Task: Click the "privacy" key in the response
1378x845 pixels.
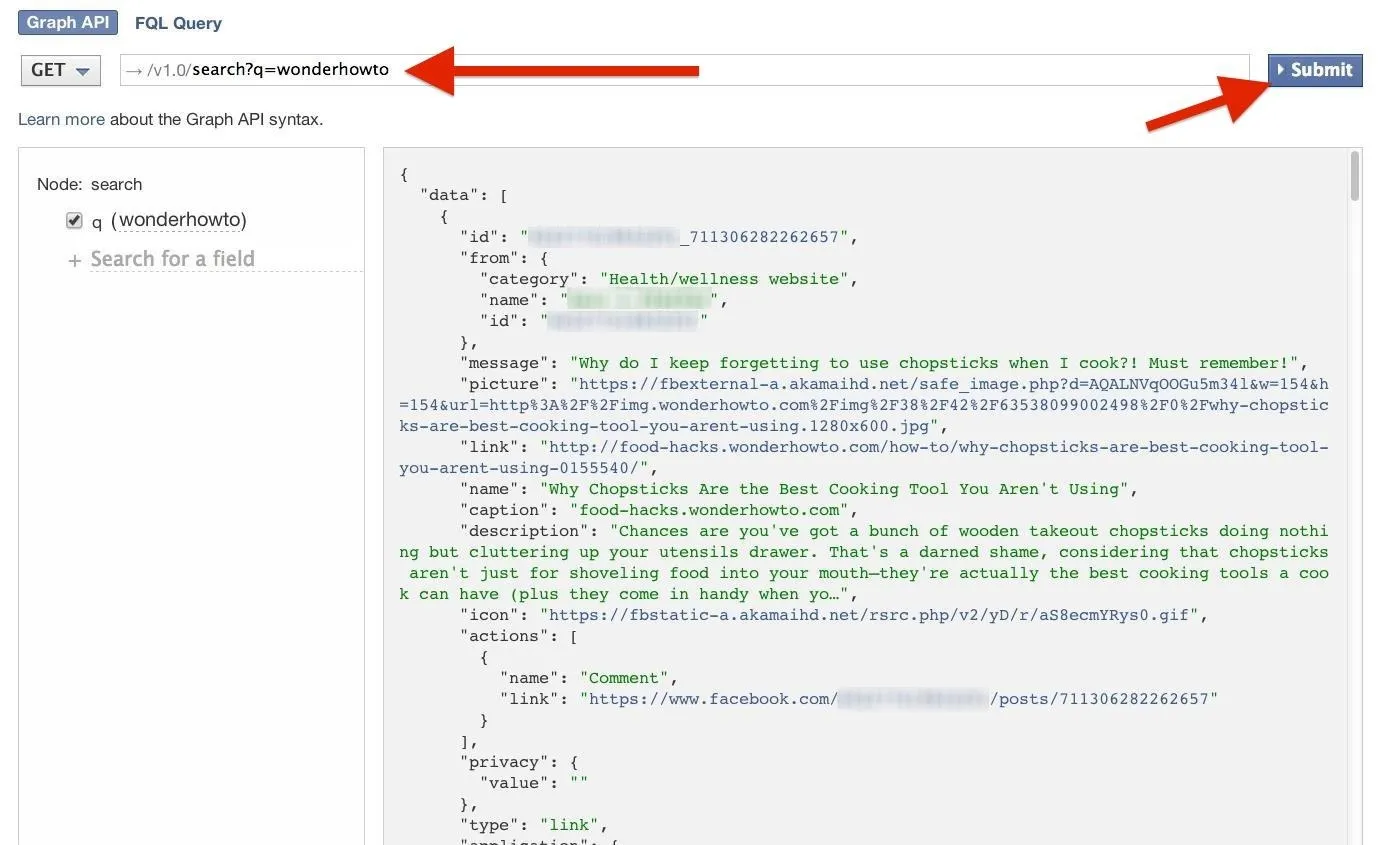Action: 504,762
